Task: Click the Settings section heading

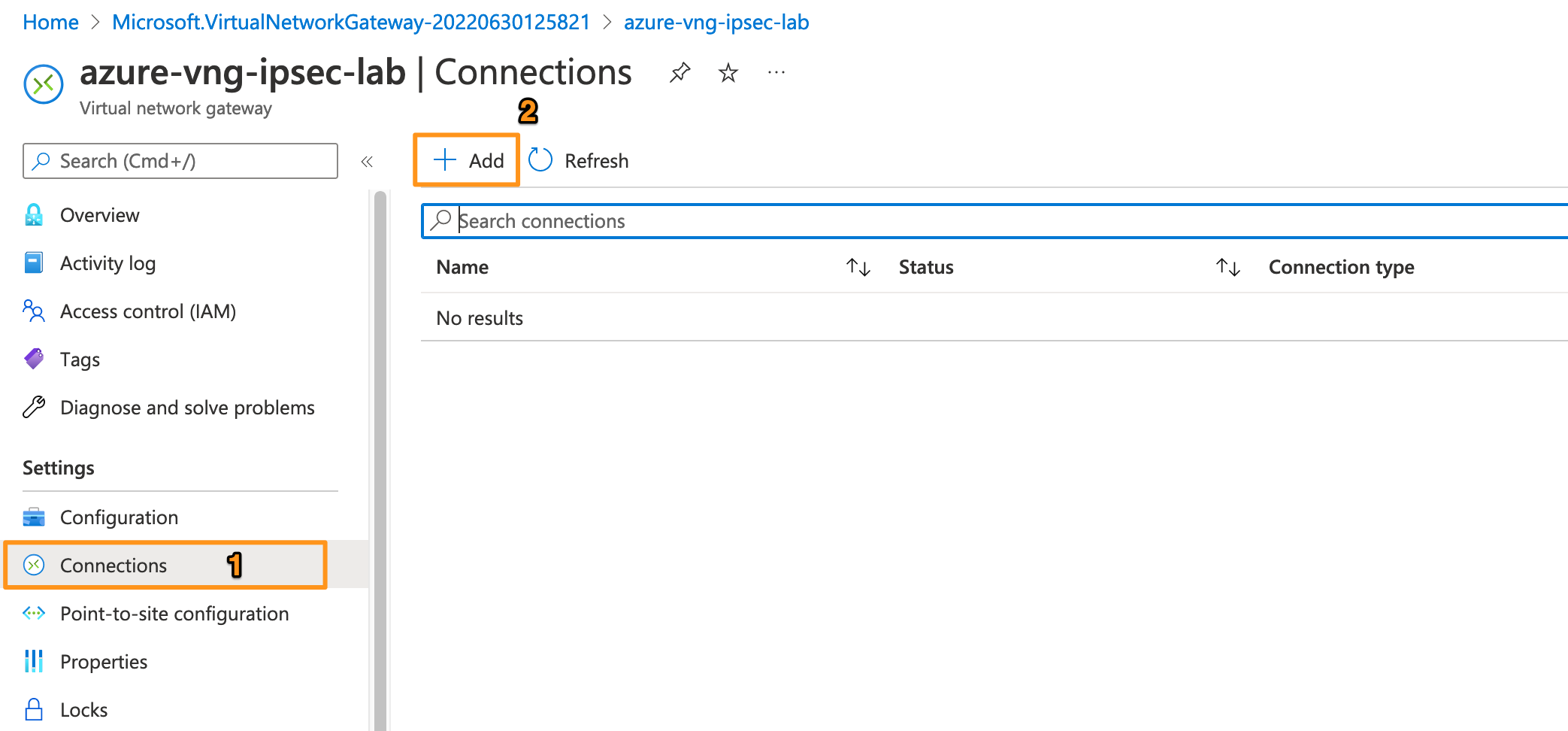Action: 59,468
